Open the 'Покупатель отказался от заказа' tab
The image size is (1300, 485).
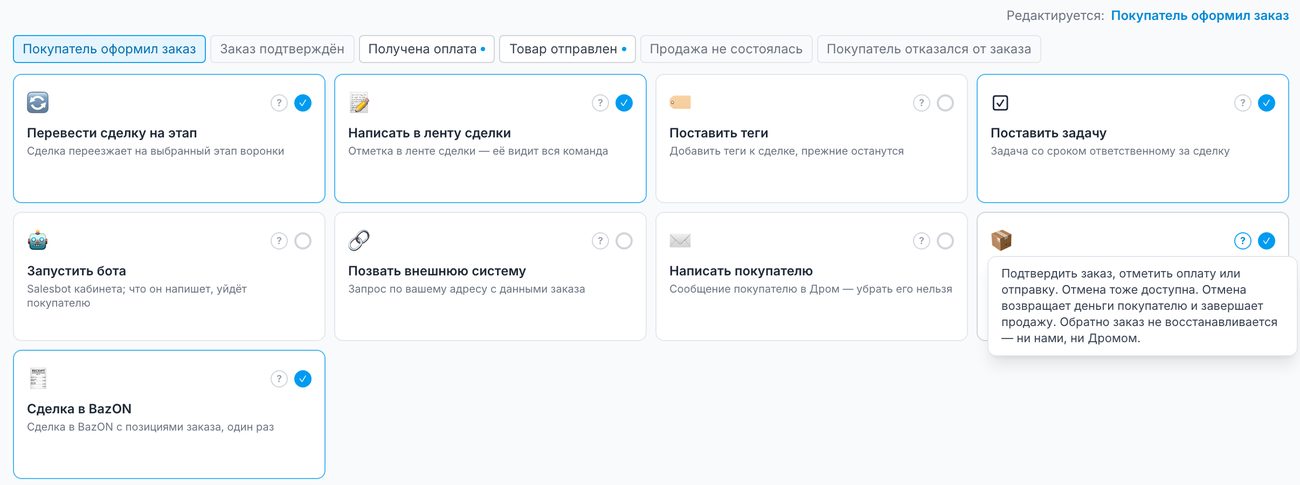pos(930,49)
